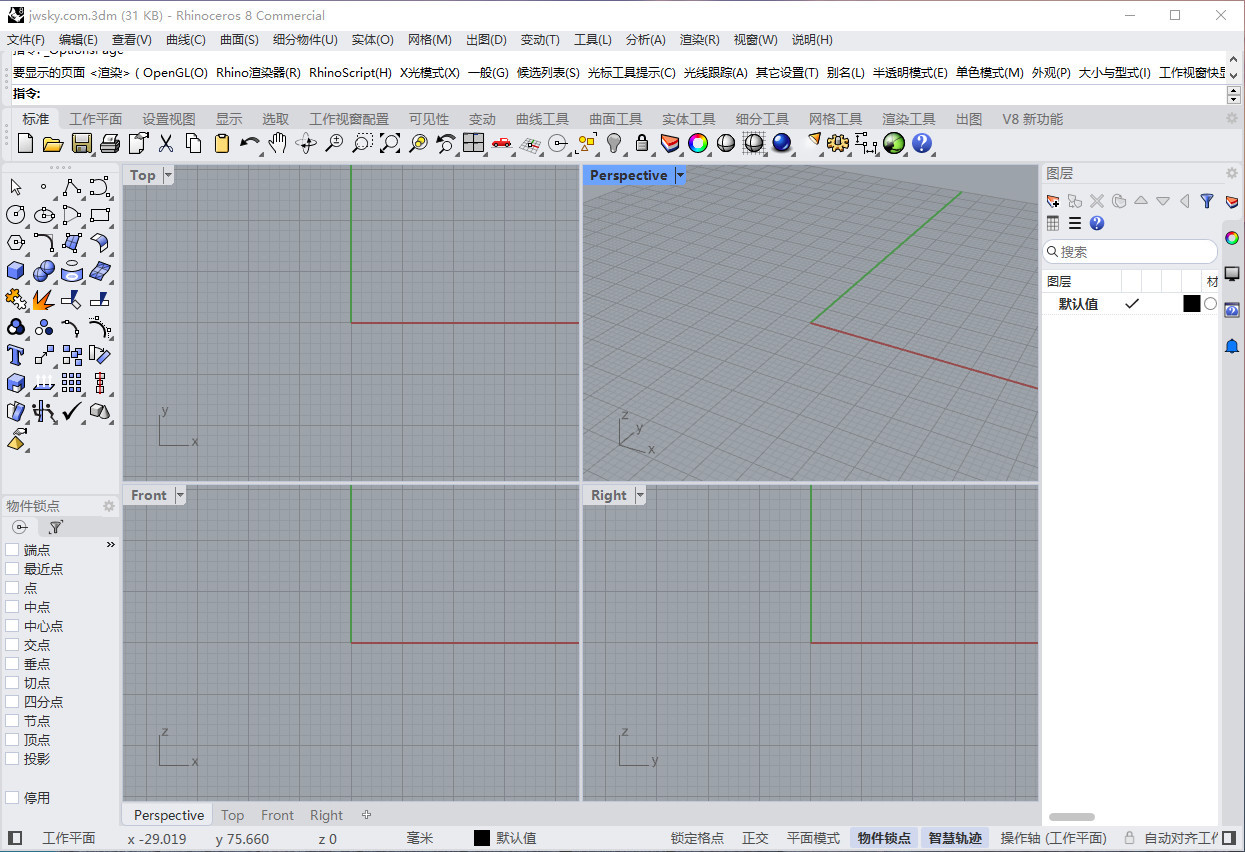The image size is (1245, 852).
Task: Switch to the 曲线工具 toolbar tab
Action: pyautogui.click(x=542, y=119)
